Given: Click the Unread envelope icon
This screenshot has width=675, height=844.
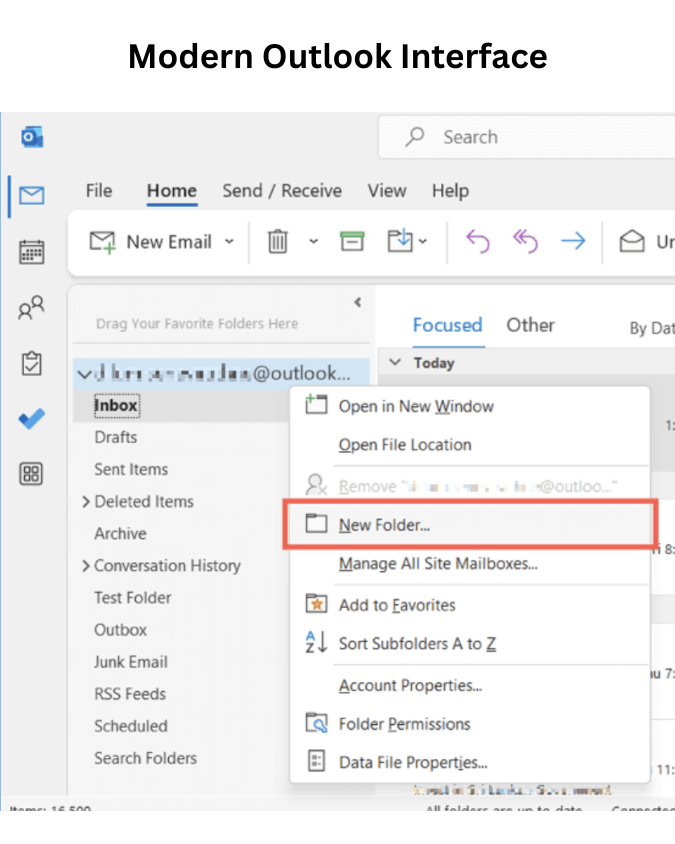Looking at the screenshot, I should (x=632, y=241).
